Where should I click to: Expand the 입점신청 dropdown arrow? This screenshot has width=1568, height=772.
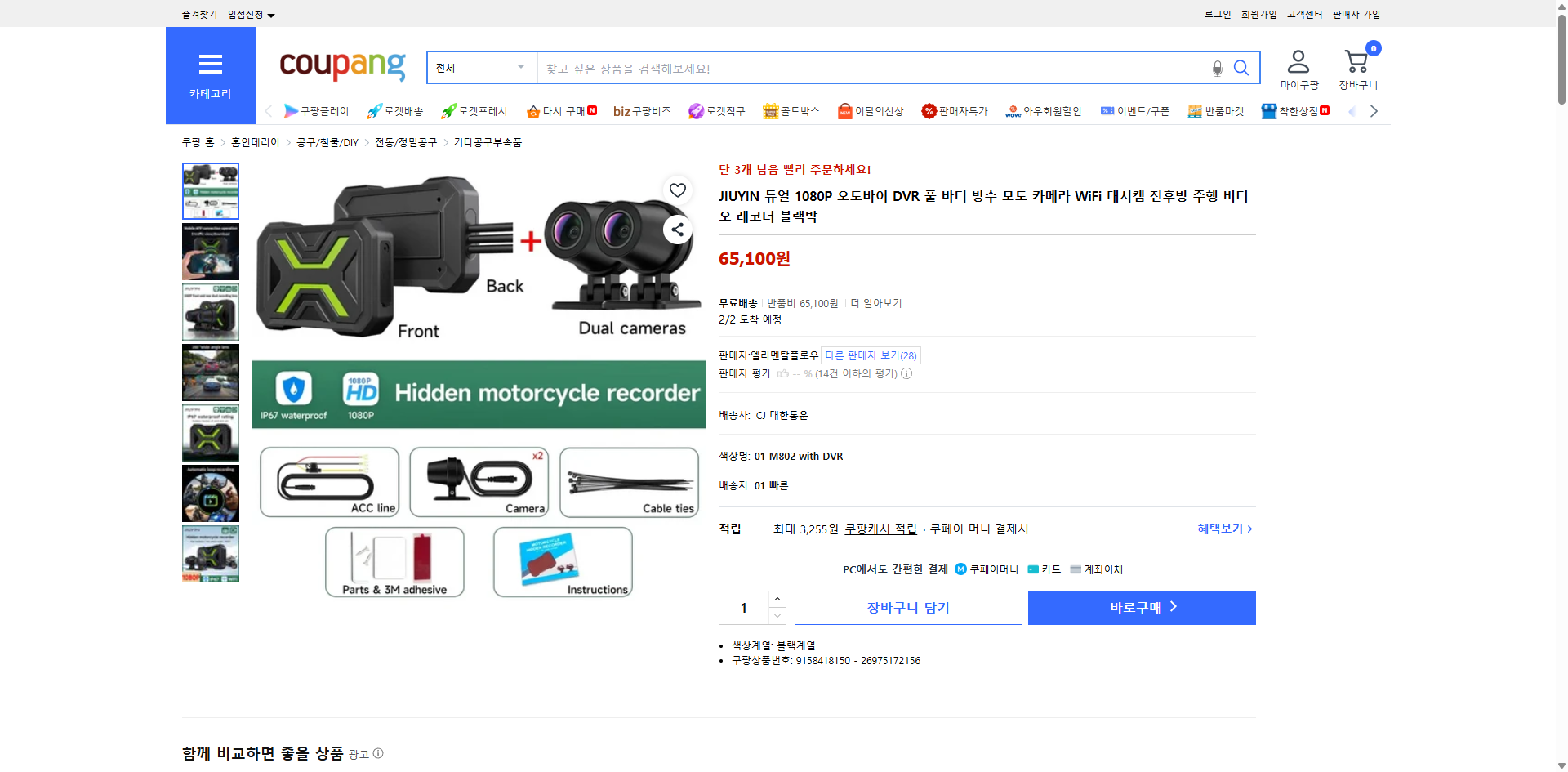pos(272,14)
